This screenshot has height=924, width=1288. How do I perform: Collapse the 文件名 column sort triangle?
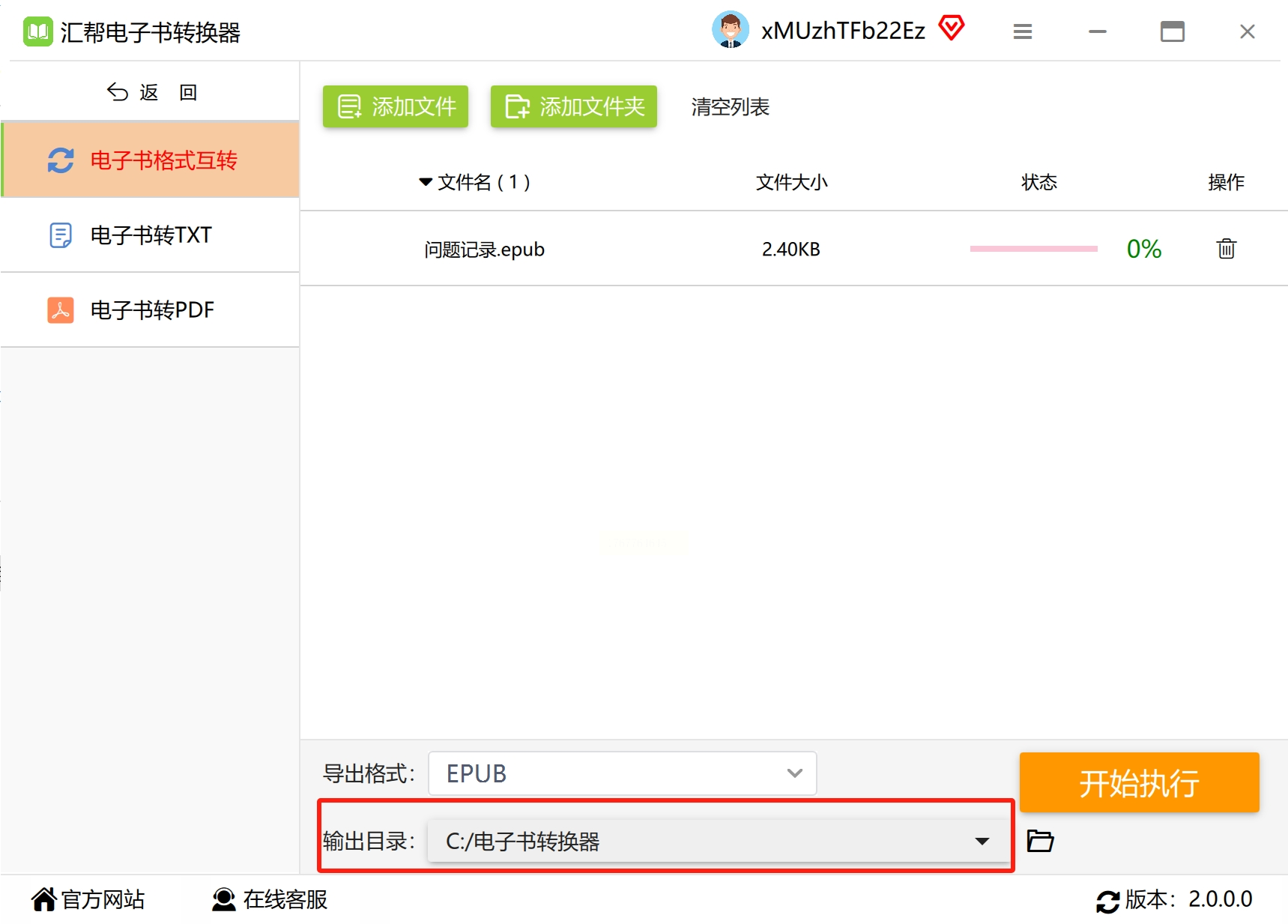[426, 182]
